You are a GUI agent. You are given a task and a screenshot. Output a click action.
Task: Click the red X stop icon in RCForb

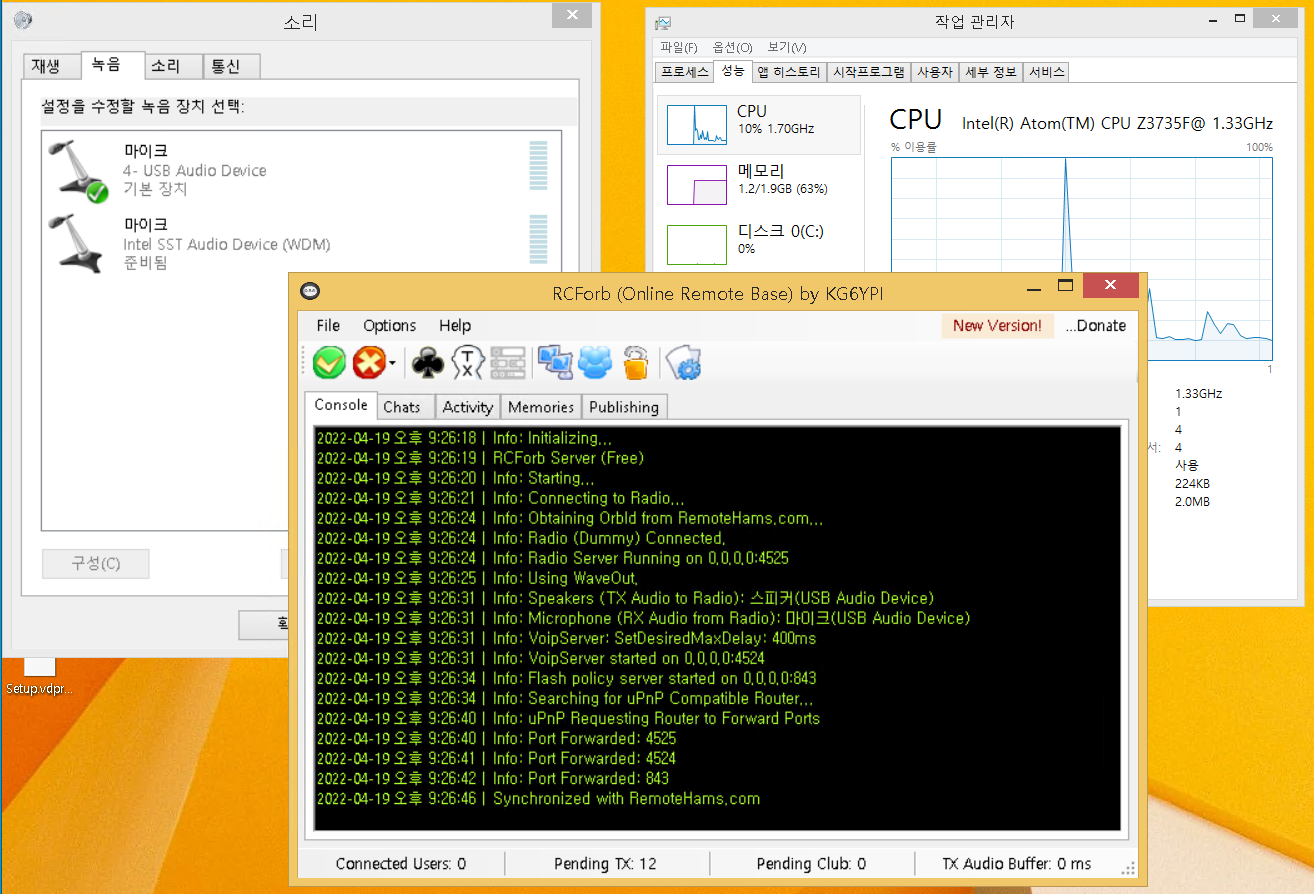pos(369,362)
